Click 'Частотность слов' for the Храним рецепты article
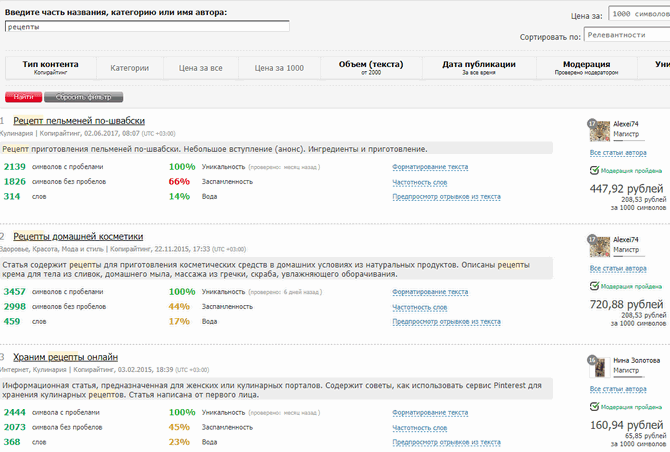This screenshot has width=670, height=452. point(420,428)
